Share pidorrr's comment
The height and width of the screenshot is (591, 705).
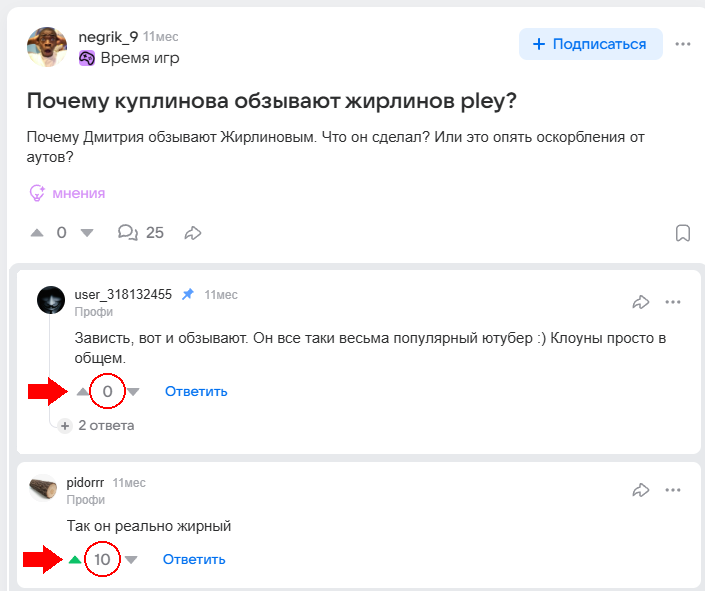tap(641, 490)
